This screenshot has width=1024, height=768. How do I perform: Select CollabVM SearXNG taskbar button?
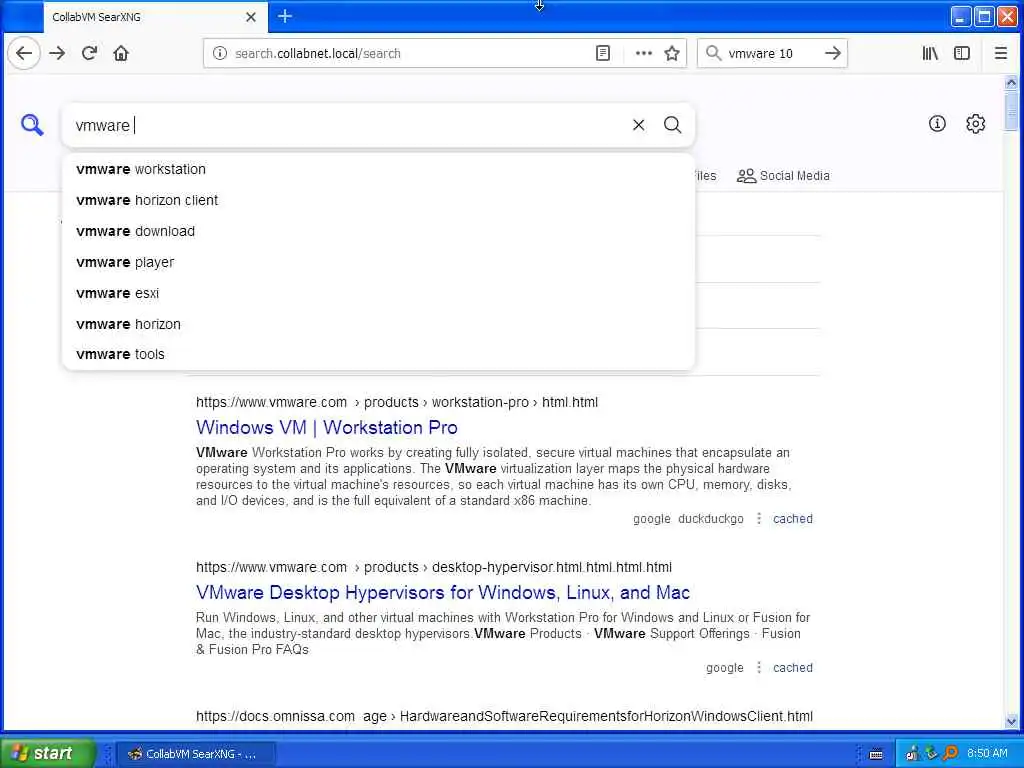(196, 754)
